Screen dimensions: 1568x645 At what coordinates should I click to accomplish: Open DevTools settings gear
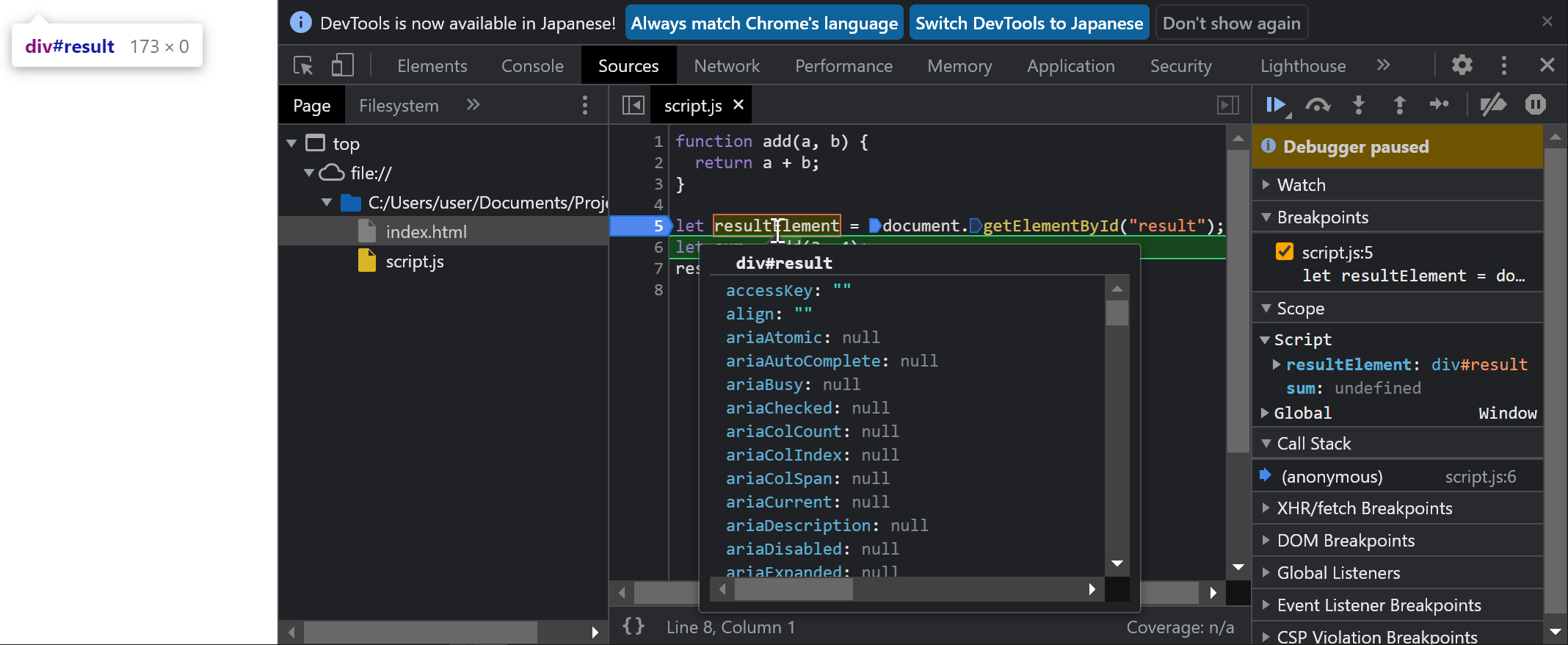coord(1462,65)
